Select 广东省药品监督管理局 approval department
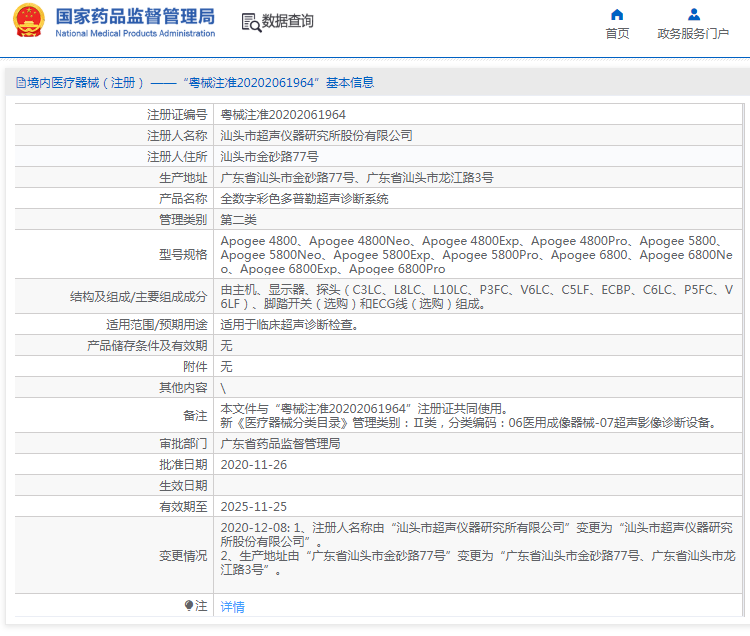 pyautogui.click(x=280, y=444)
